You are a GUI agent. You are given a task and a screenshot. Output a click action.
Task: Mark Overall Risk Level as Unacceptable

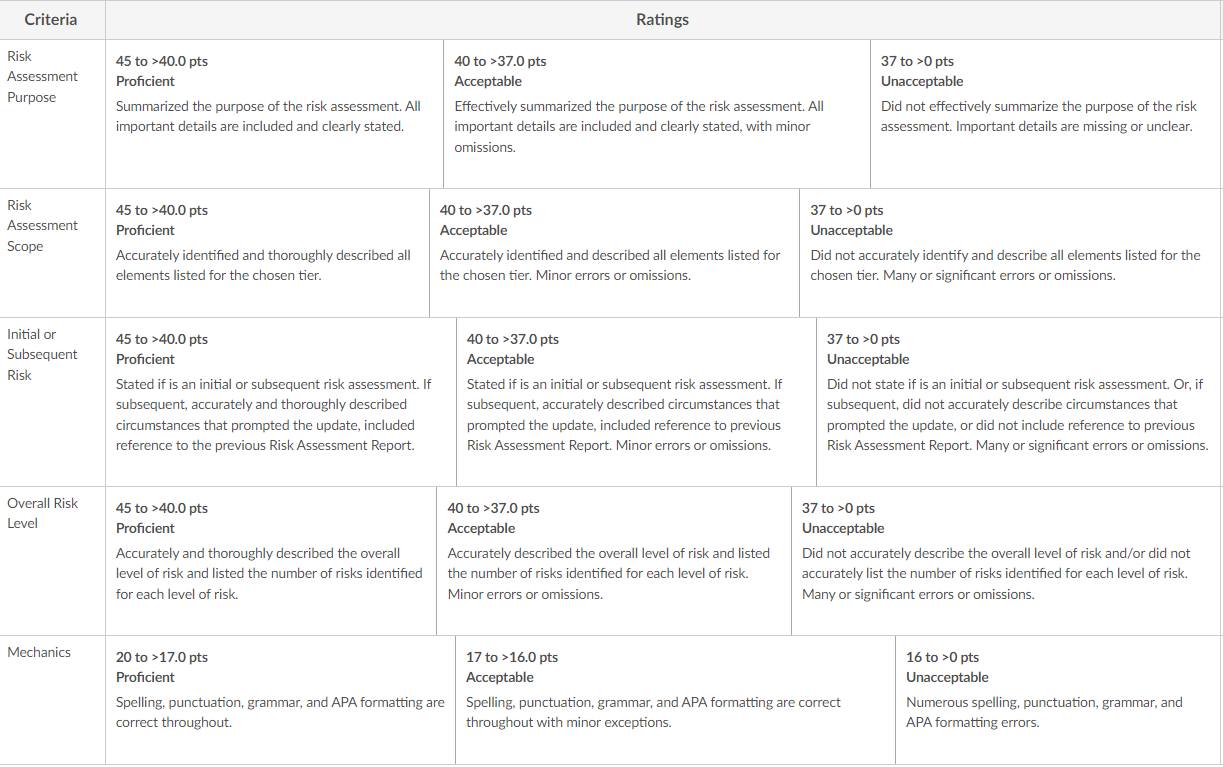coord(1007,561)
